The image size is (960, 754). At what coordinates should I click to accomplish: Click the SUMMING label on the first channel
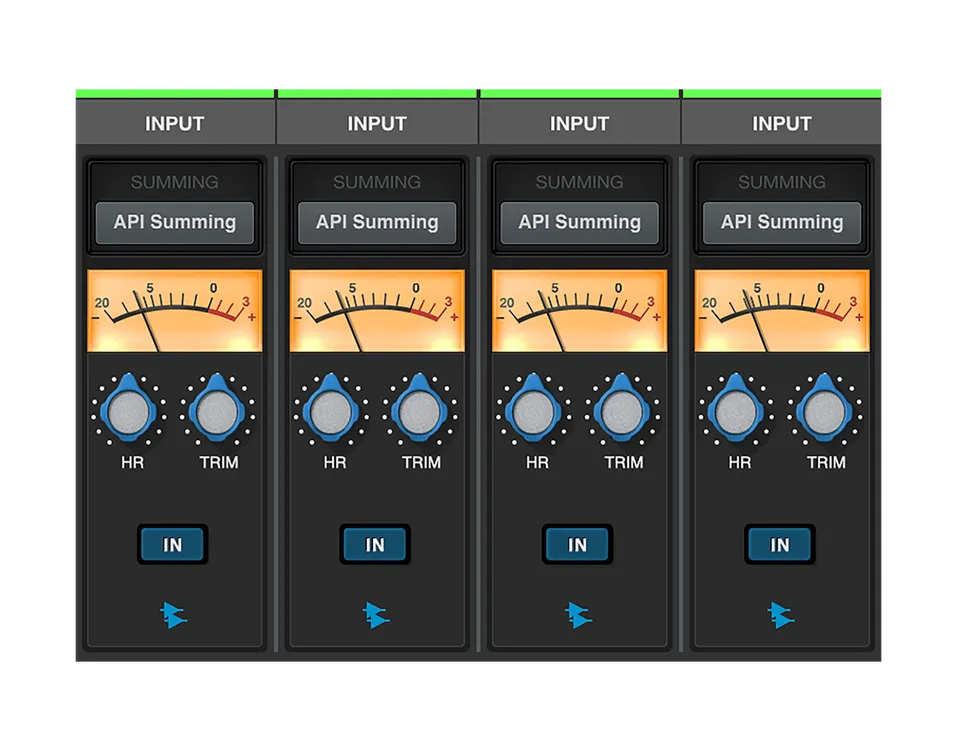point(174,182)
